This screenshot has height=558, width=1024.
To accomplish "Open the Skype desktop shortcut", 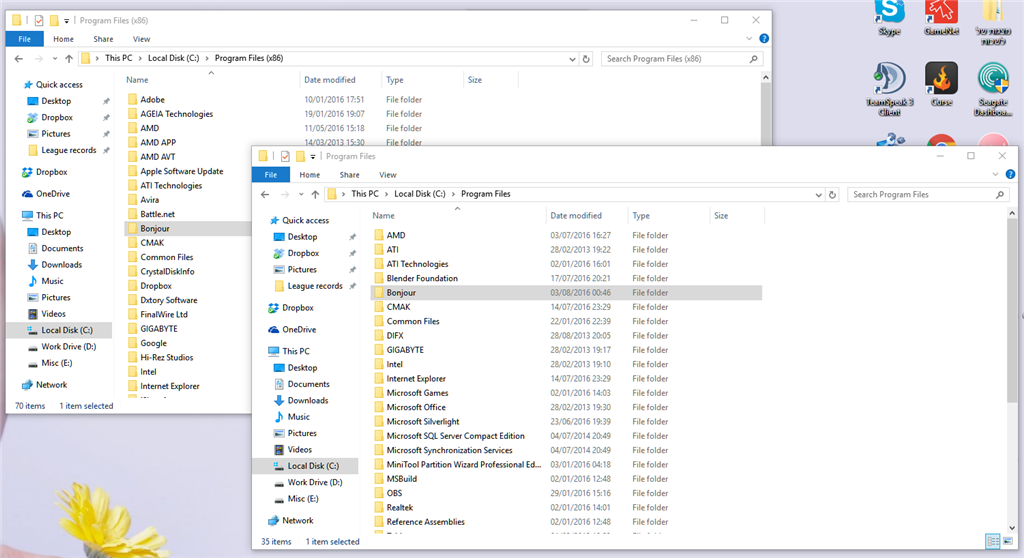I will [889, 18].
